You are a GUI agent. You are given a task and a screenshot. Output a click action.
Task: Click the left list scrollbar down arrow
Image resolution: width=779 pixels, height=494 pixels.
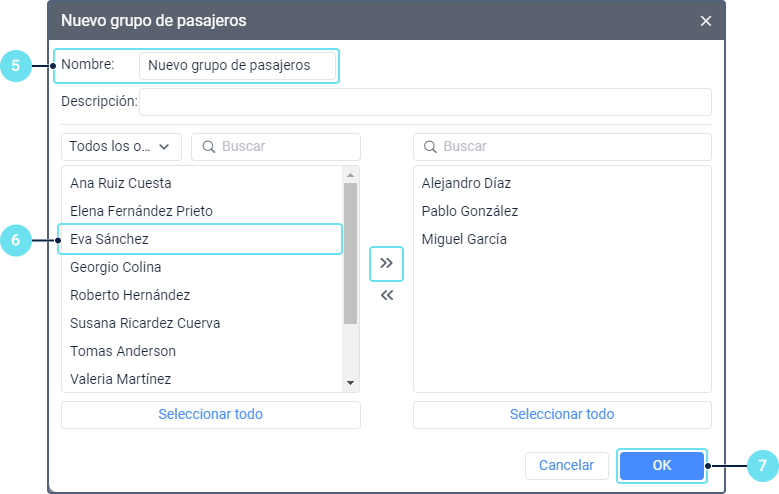coord(350,383)
